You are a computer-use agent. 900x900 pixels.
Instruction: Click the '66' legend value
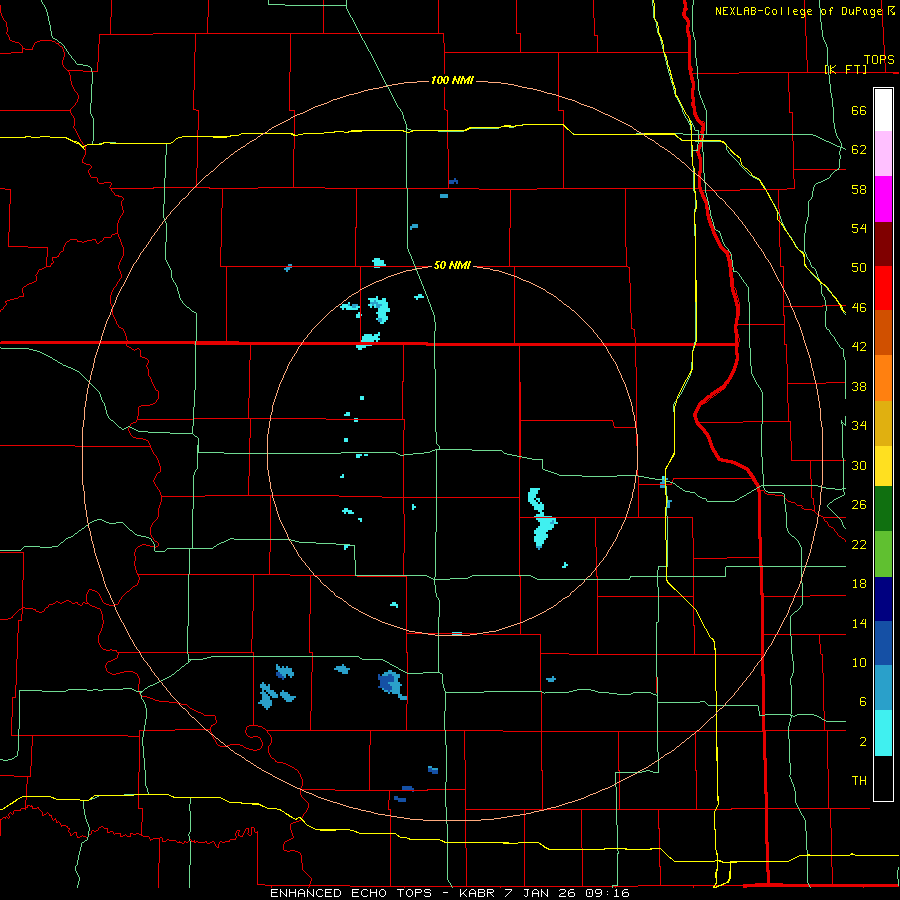click(x=859, y=110)
